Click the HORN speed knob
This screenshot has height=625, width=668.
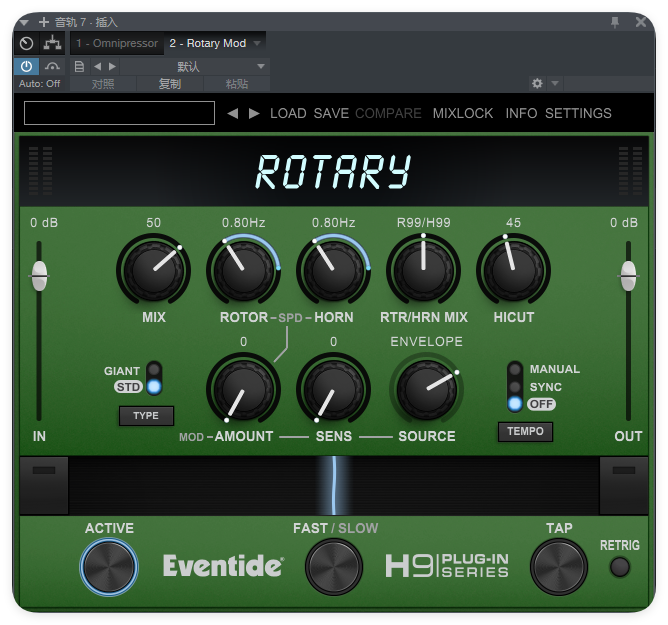pyautogui.click(x=333, y=270)
